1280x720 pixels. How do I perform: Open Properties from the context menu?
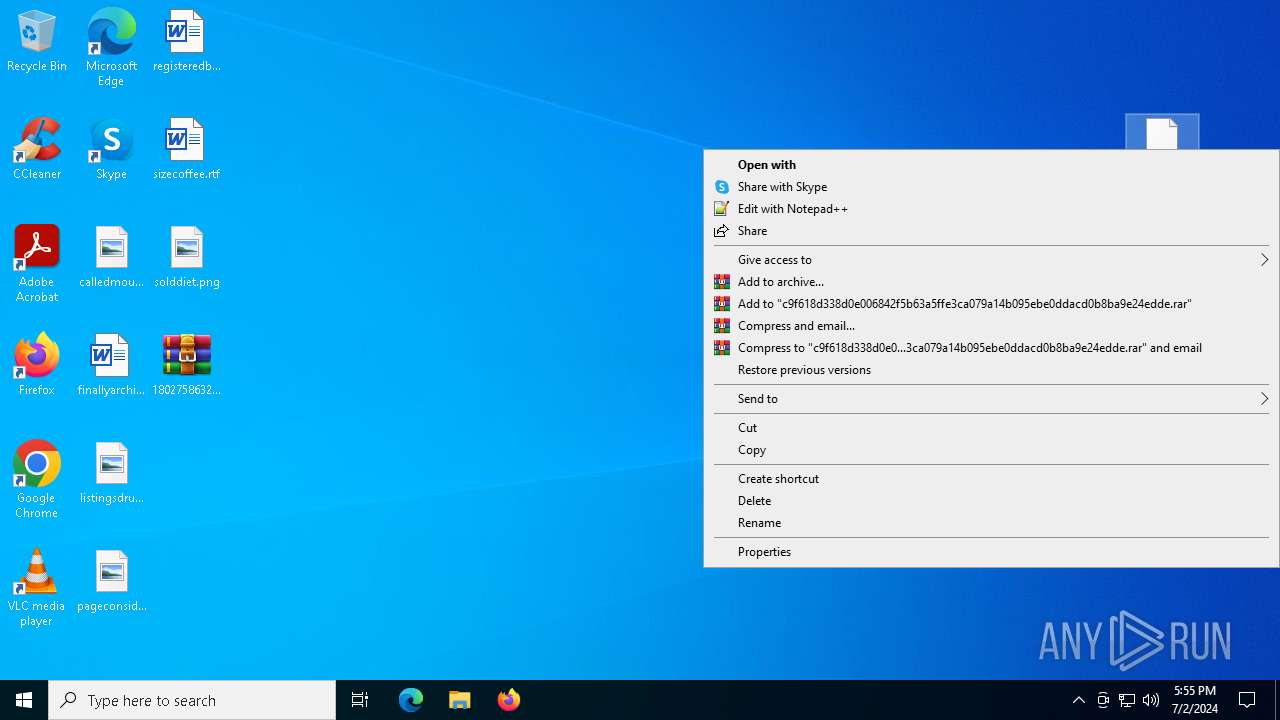click(x=991, y=552)
